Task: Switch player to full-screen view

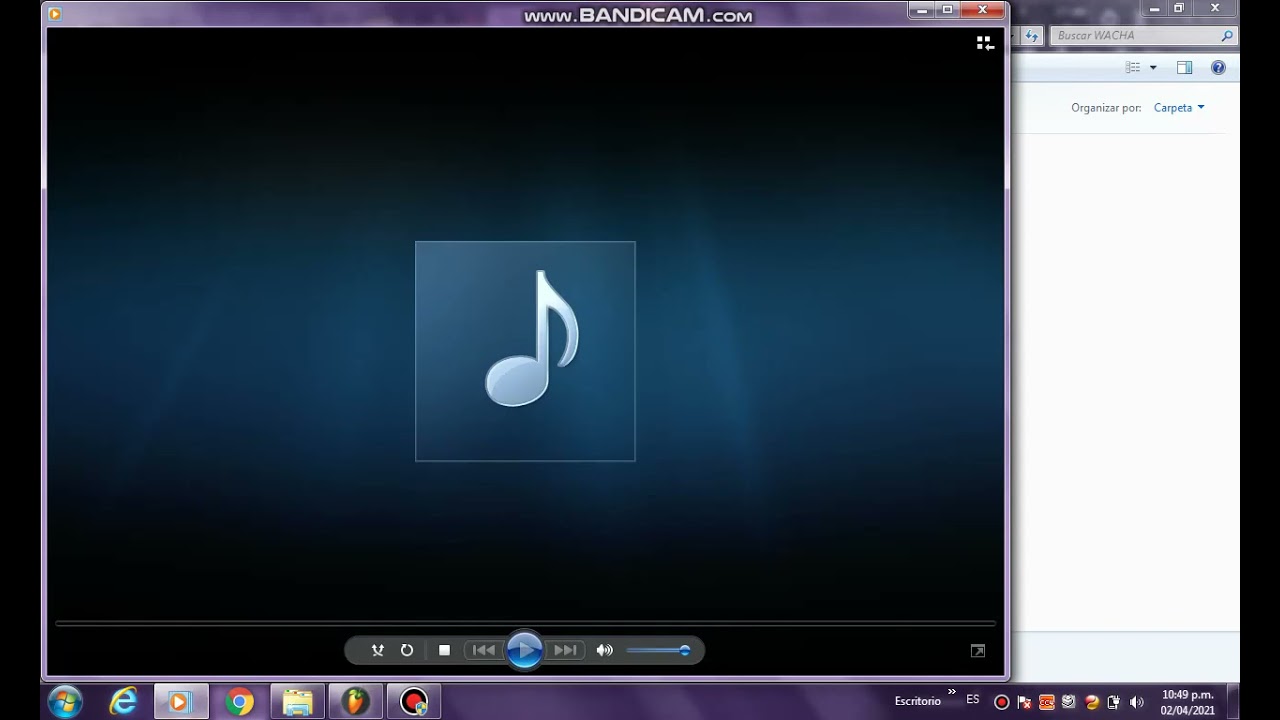Action: pyautogui.click(x=978, y=651)
